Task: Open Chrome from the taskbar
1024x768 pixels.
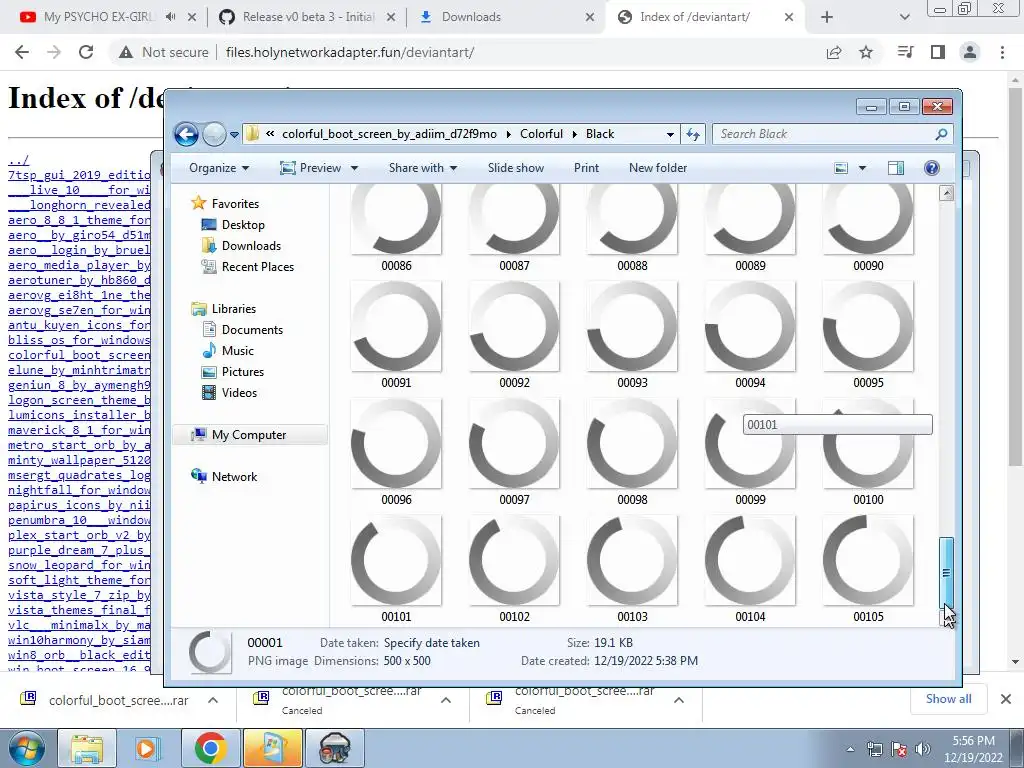Action: point(210,748)
